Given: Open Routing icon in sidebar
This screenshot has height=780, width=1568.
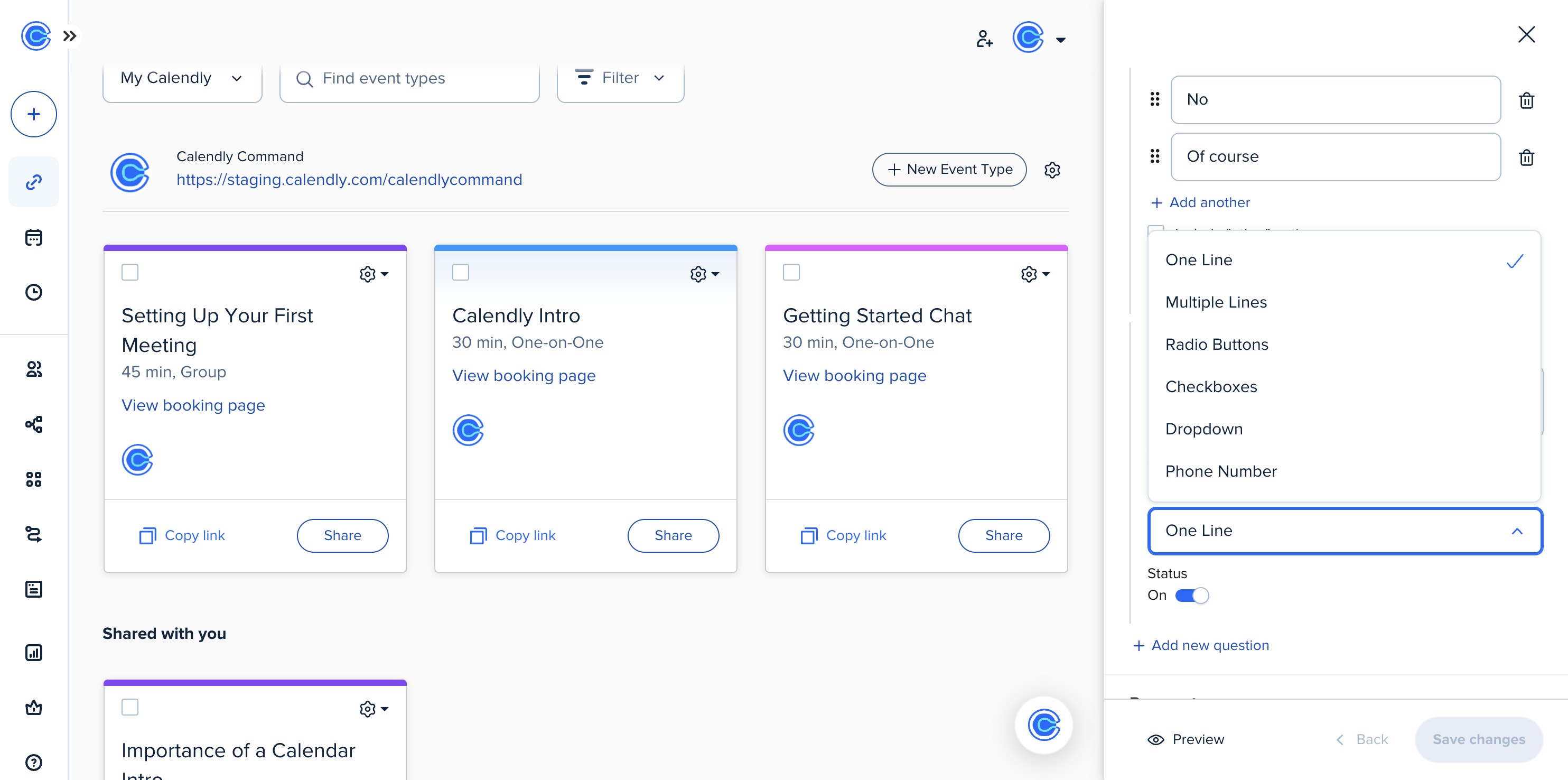Looking at the screenshot, I should (34, 535).
